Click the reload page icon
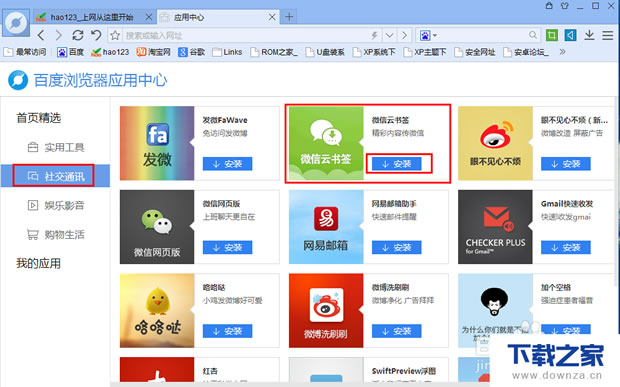The height and width of the screenshot is (387, 620). [78, 36]
